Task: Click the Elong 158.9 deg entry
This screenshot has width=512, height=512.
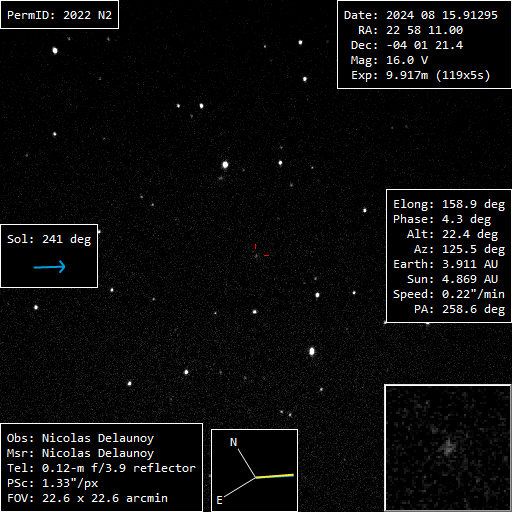Action: coord(449,204)
